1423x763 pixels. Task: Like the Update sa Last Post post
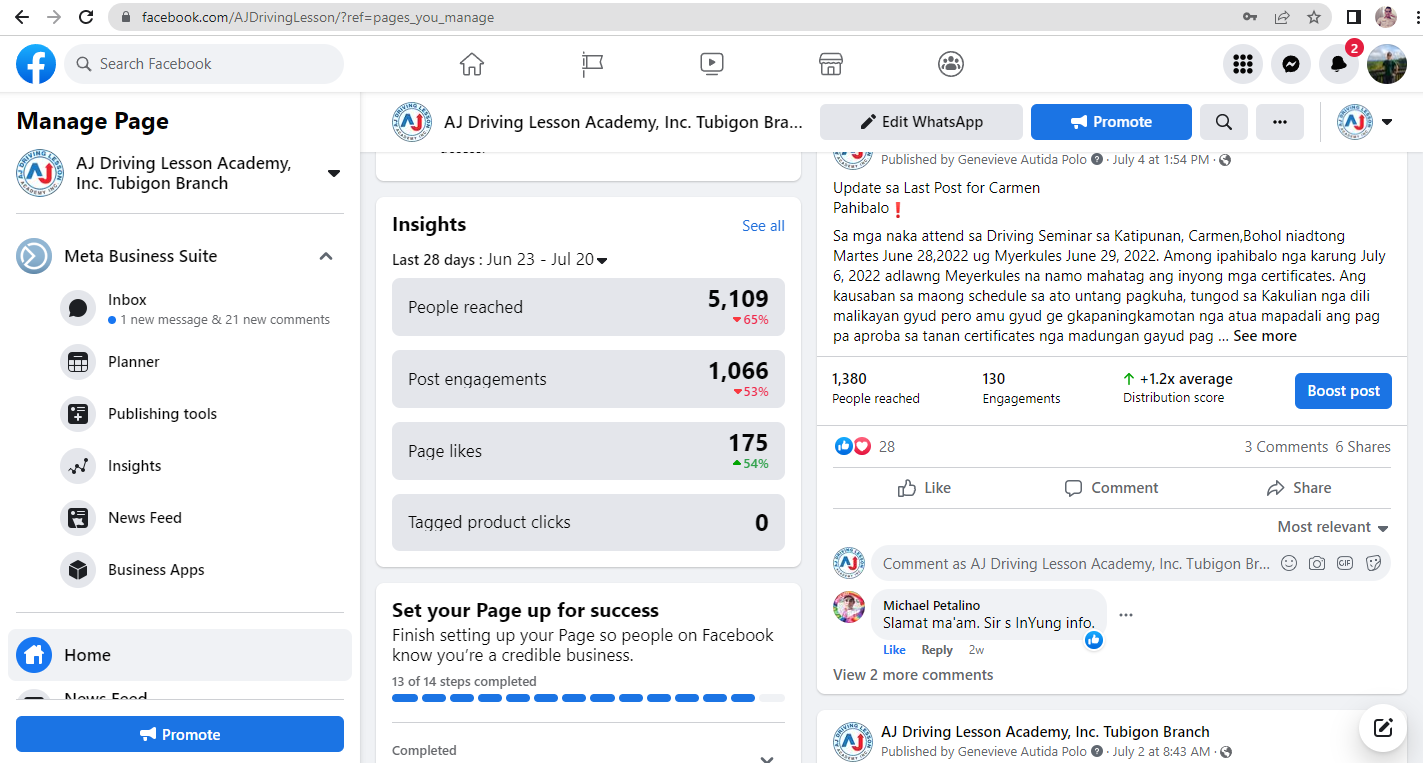(x=924, y=488)
